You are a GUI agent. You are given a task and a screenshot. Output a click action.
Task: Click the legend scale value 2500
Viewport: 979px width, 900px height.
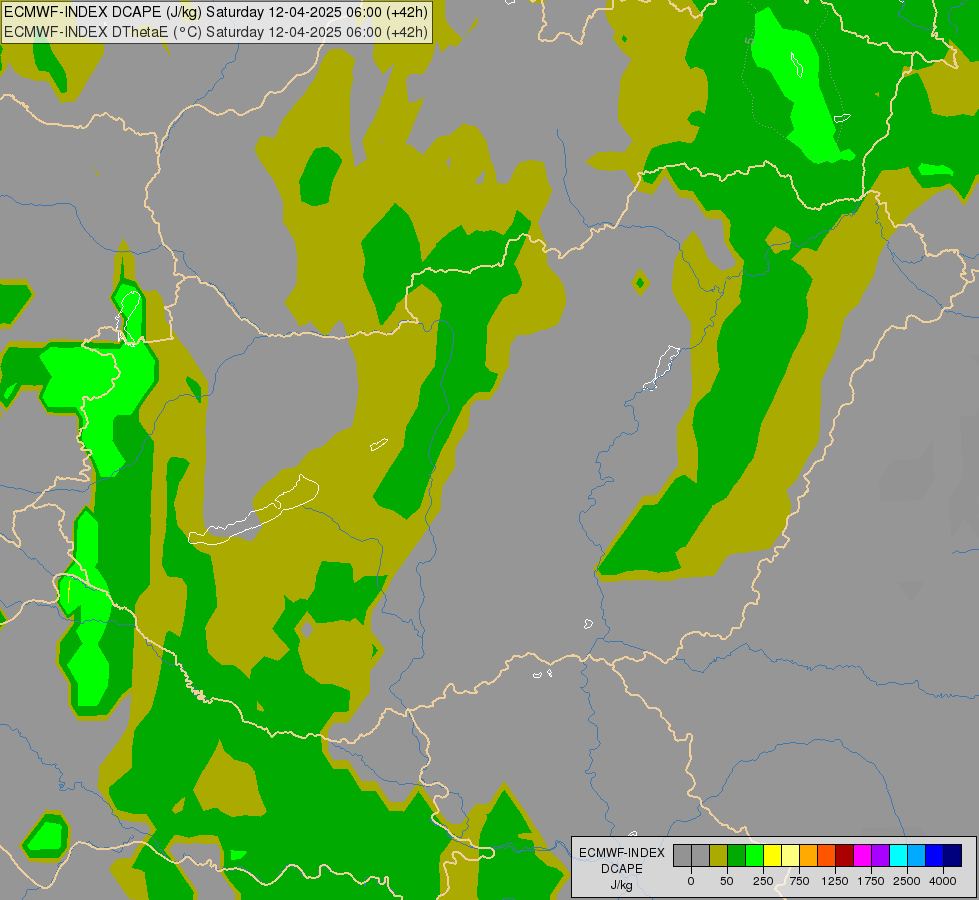(907, 881)
